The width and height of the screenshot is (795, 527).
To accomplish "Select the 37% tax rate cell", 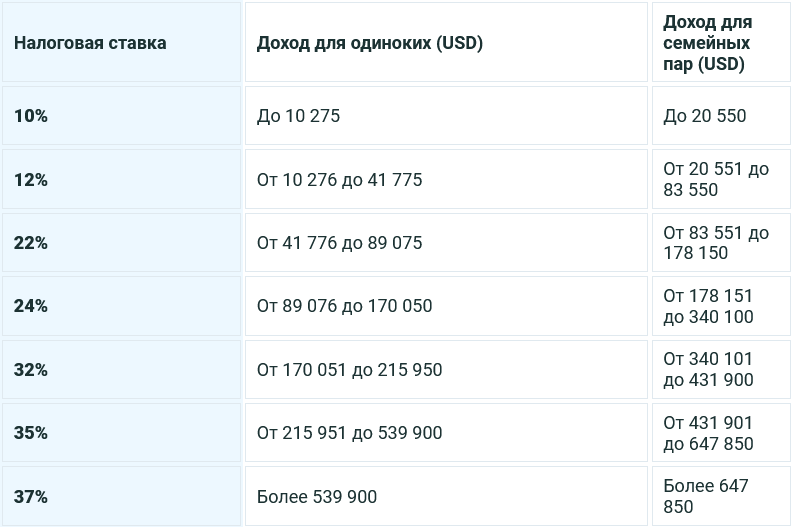I will (31, 497).
